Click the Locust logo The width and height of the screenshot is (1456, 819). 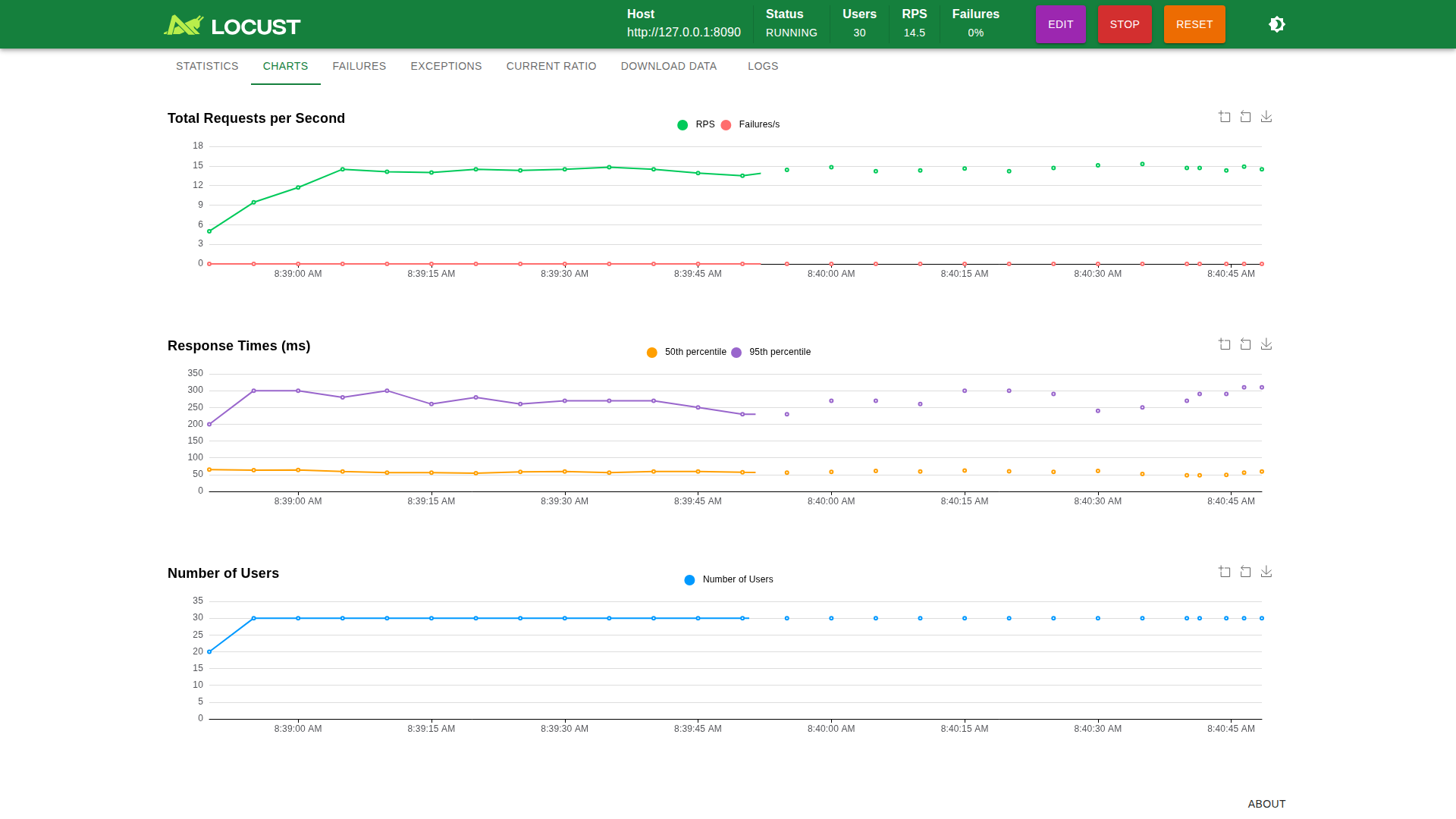232,26
